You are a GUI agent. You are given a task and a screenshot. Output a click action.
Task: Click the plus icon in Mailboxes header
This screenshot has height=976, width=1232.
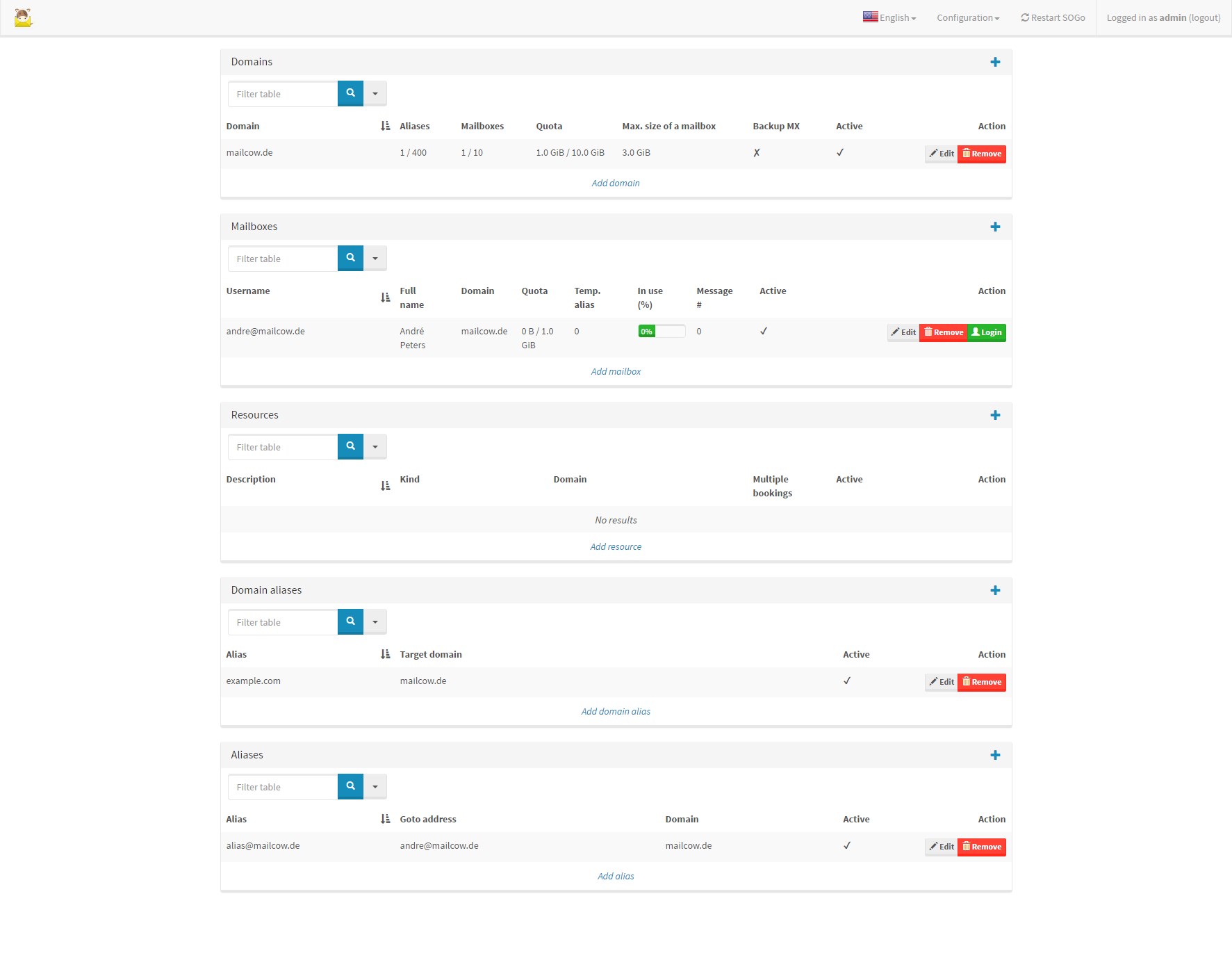995,227
